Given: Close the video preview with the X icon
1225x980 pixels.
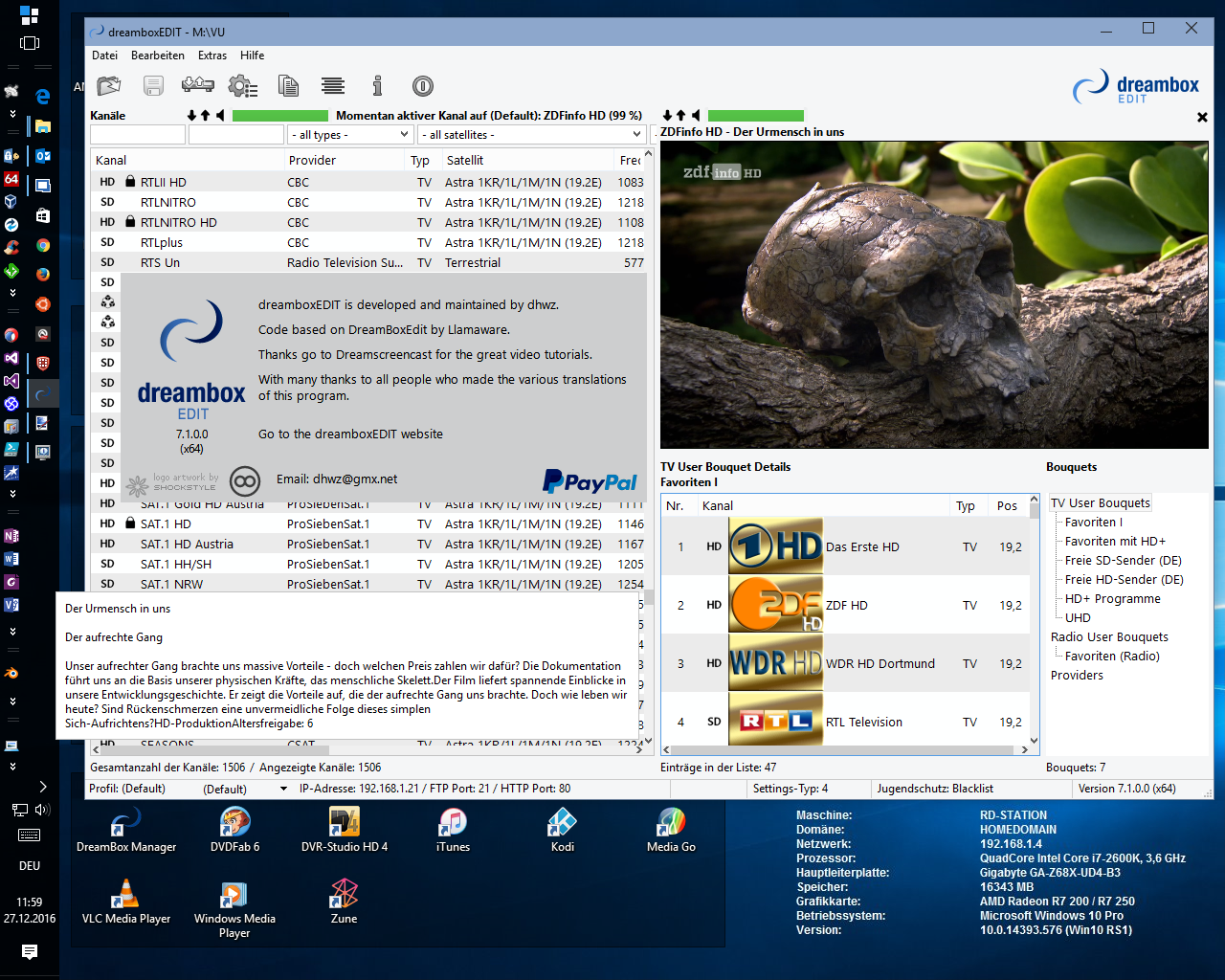Looking at the screenshot, I should [1202, 117].
